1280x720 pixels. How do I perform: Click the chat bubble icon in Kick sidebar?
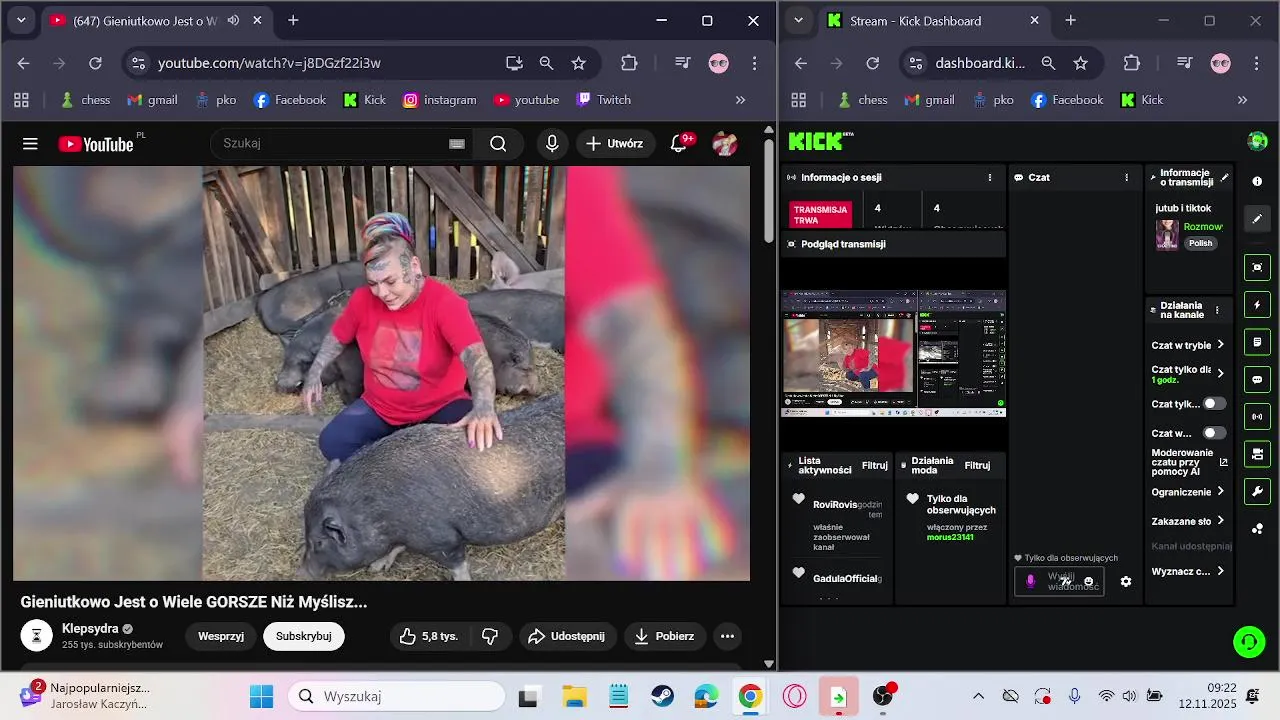point(1257,380)
